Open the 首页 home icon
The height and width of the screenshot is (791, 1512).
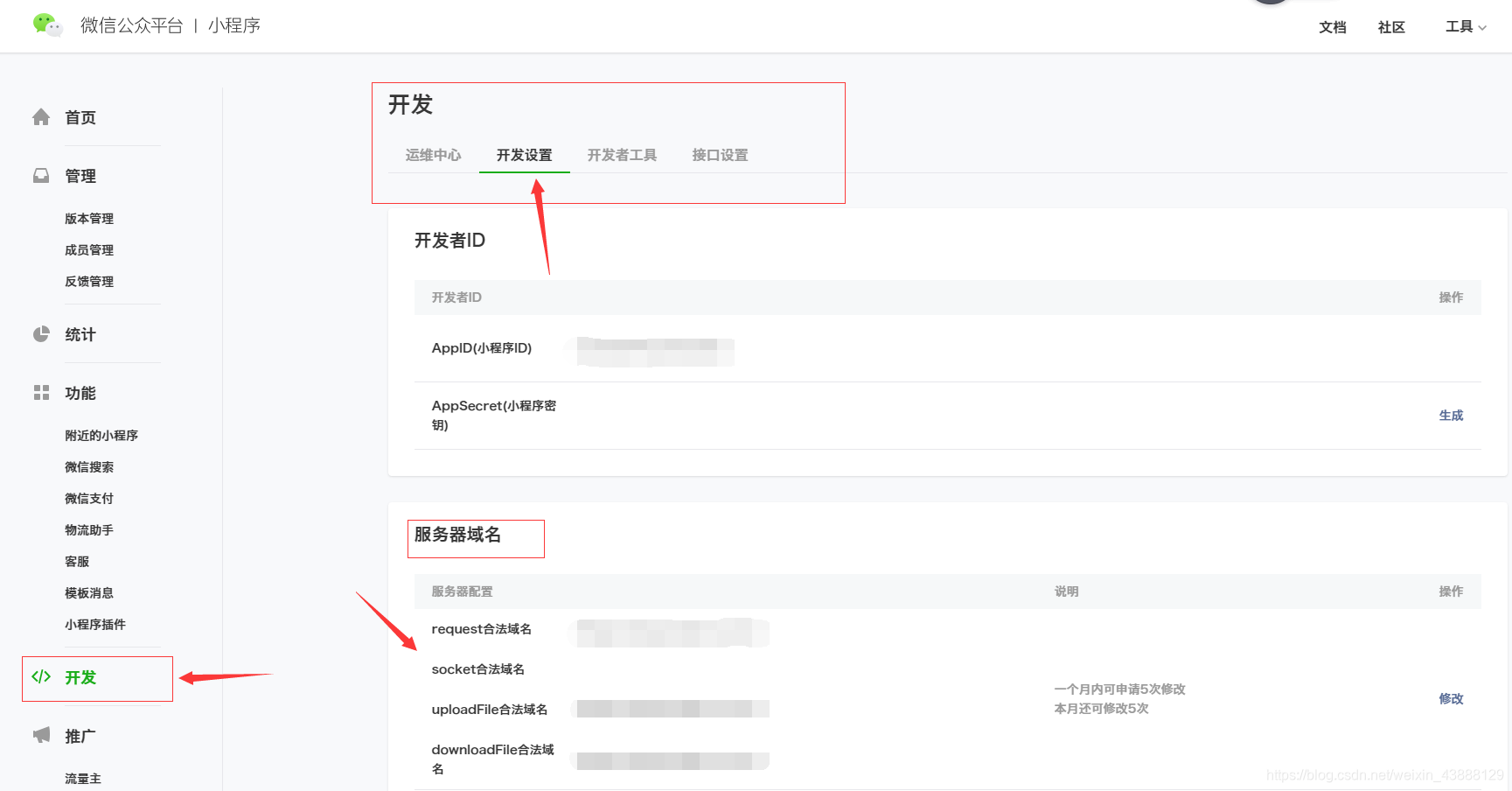pyautogui.click(x=41, y=117)
